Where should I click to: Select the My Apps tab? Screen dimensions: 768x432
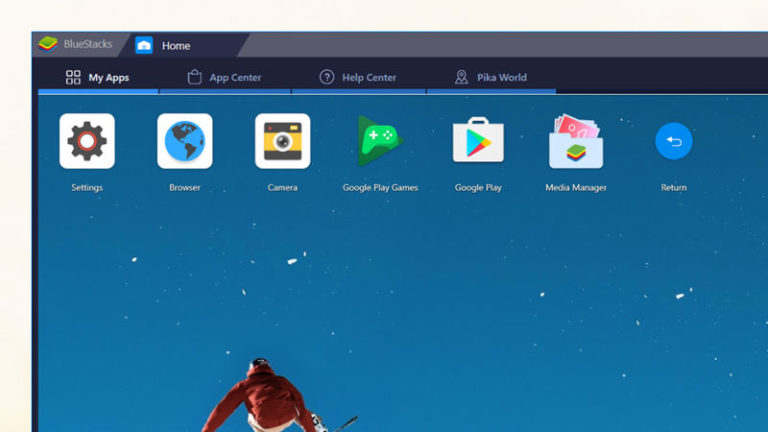pyautogui.click(x=98, y=77)
